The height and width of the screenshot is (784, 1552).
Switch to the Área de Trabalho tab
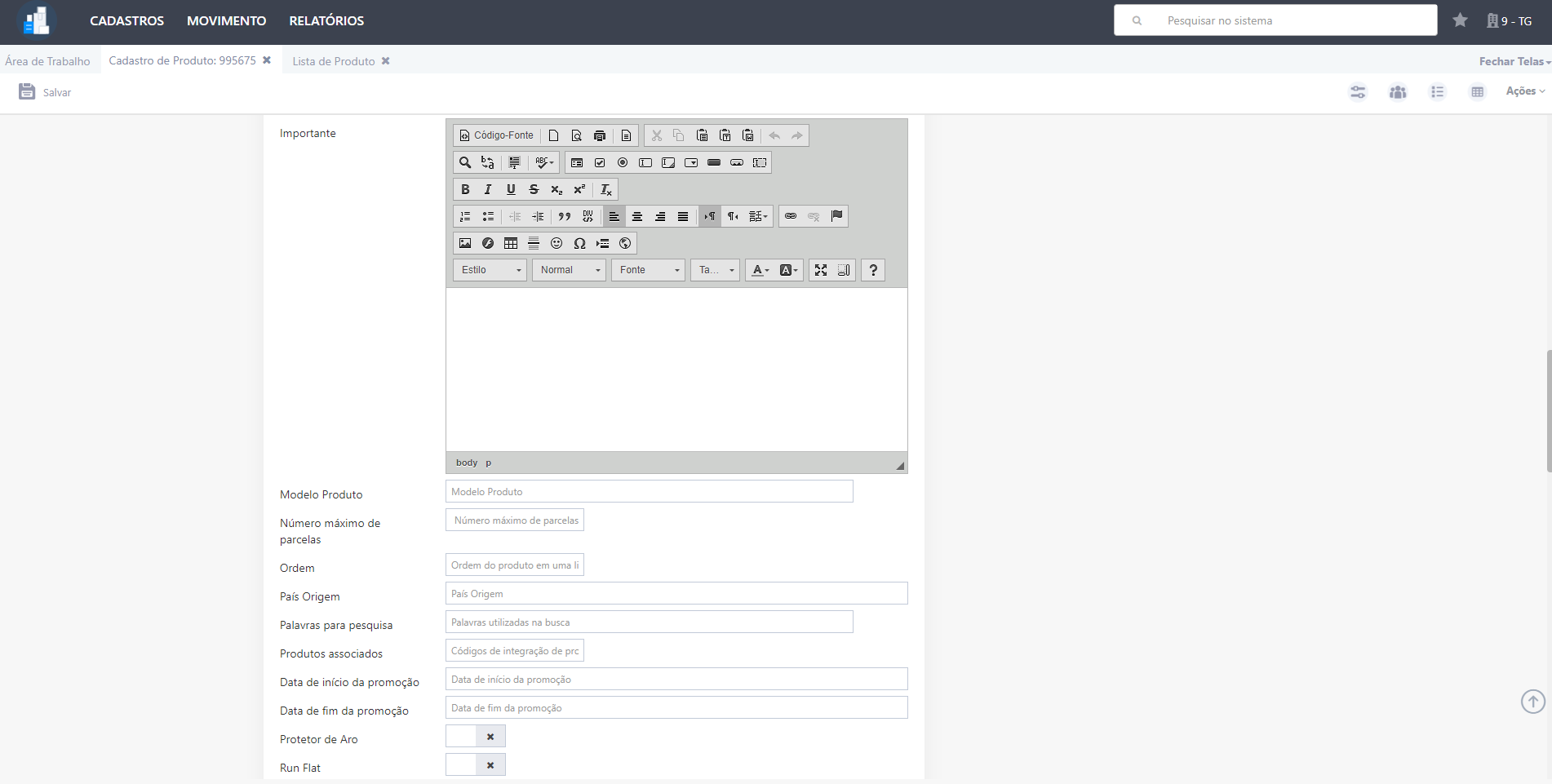click(x=47, y=61)
